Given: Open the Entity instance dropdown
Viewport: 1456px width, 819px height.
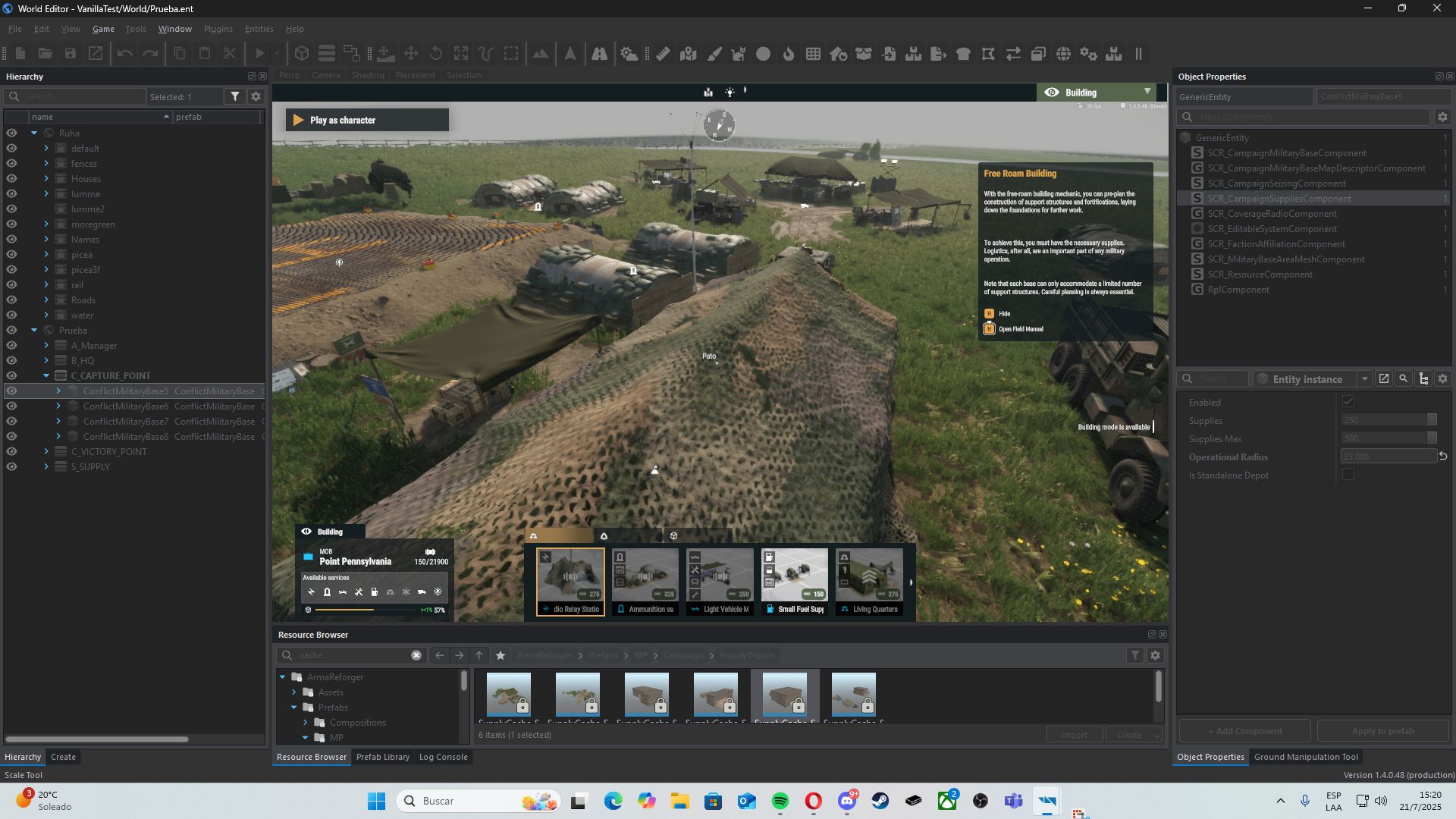Looking at the screenshot, I should pyautogui.click(x=1365, y=378).
